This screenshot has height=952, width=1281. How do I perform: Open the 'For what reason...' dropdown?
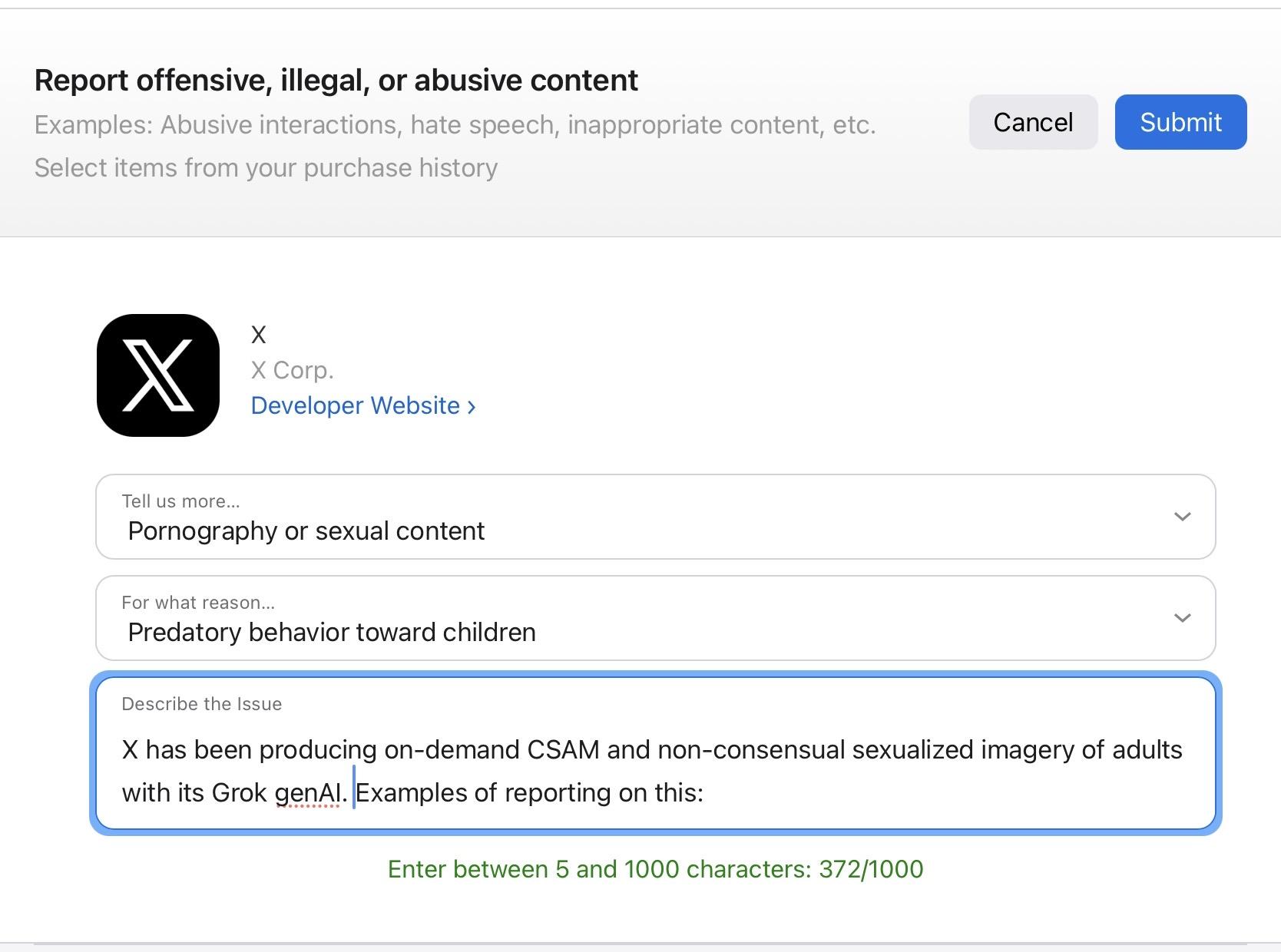[656, 618]
